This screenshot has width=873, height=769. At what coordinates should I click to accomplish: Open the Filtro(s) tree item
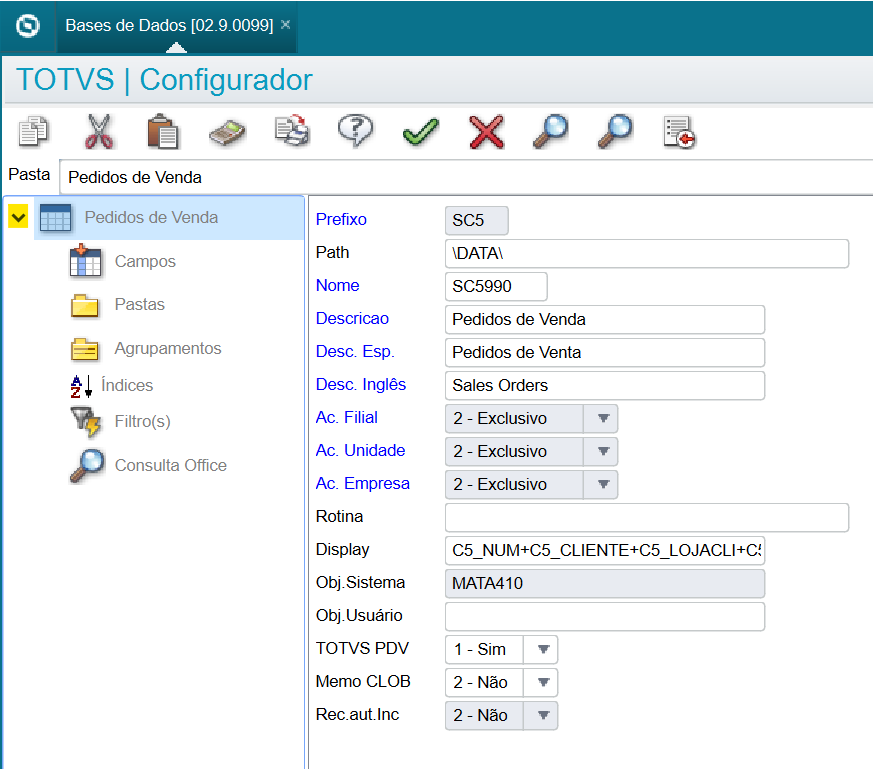143,422
